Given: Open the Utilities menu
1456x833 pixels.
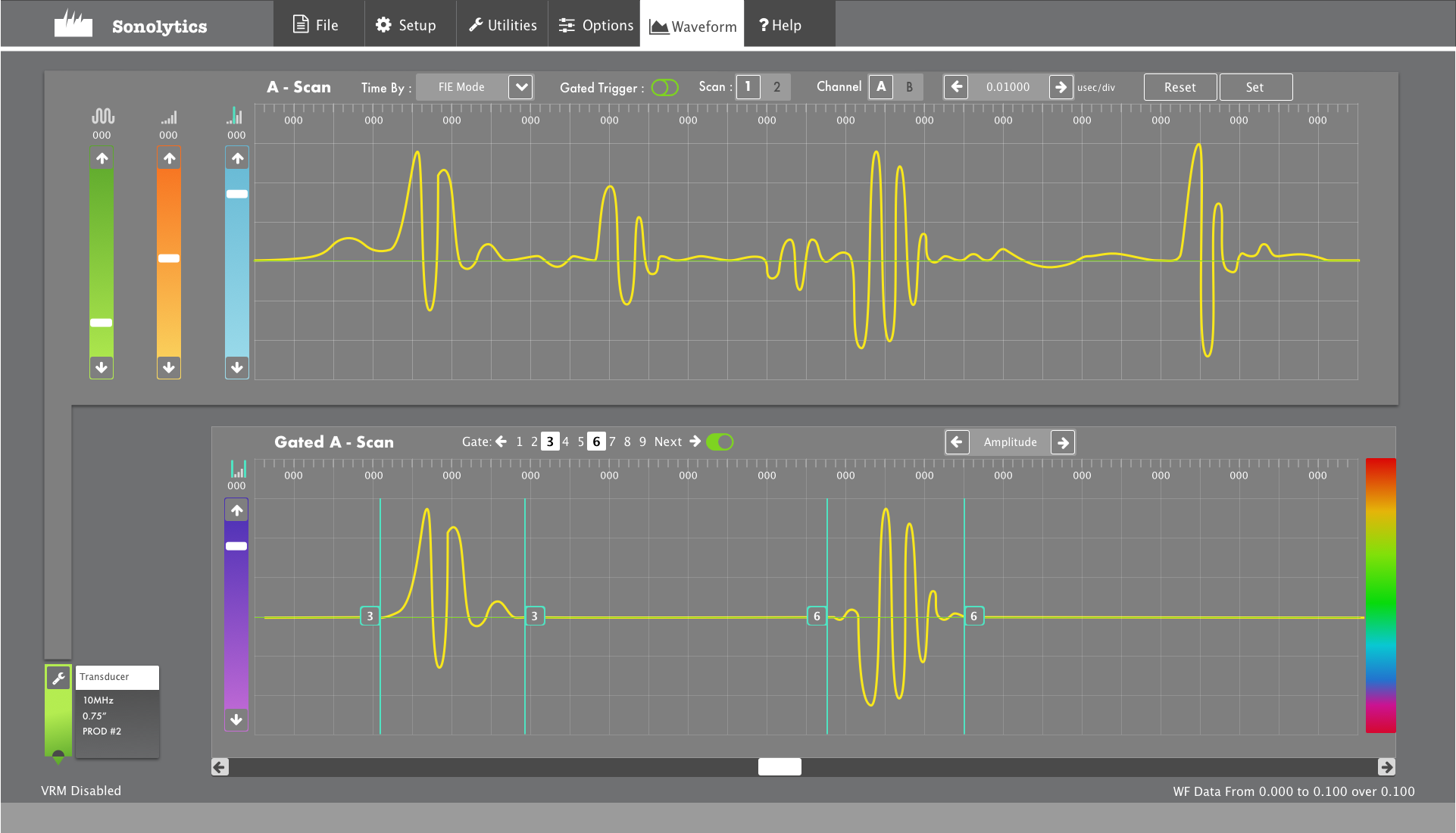Looking at the screenshot, I should (x=503, y=25).
